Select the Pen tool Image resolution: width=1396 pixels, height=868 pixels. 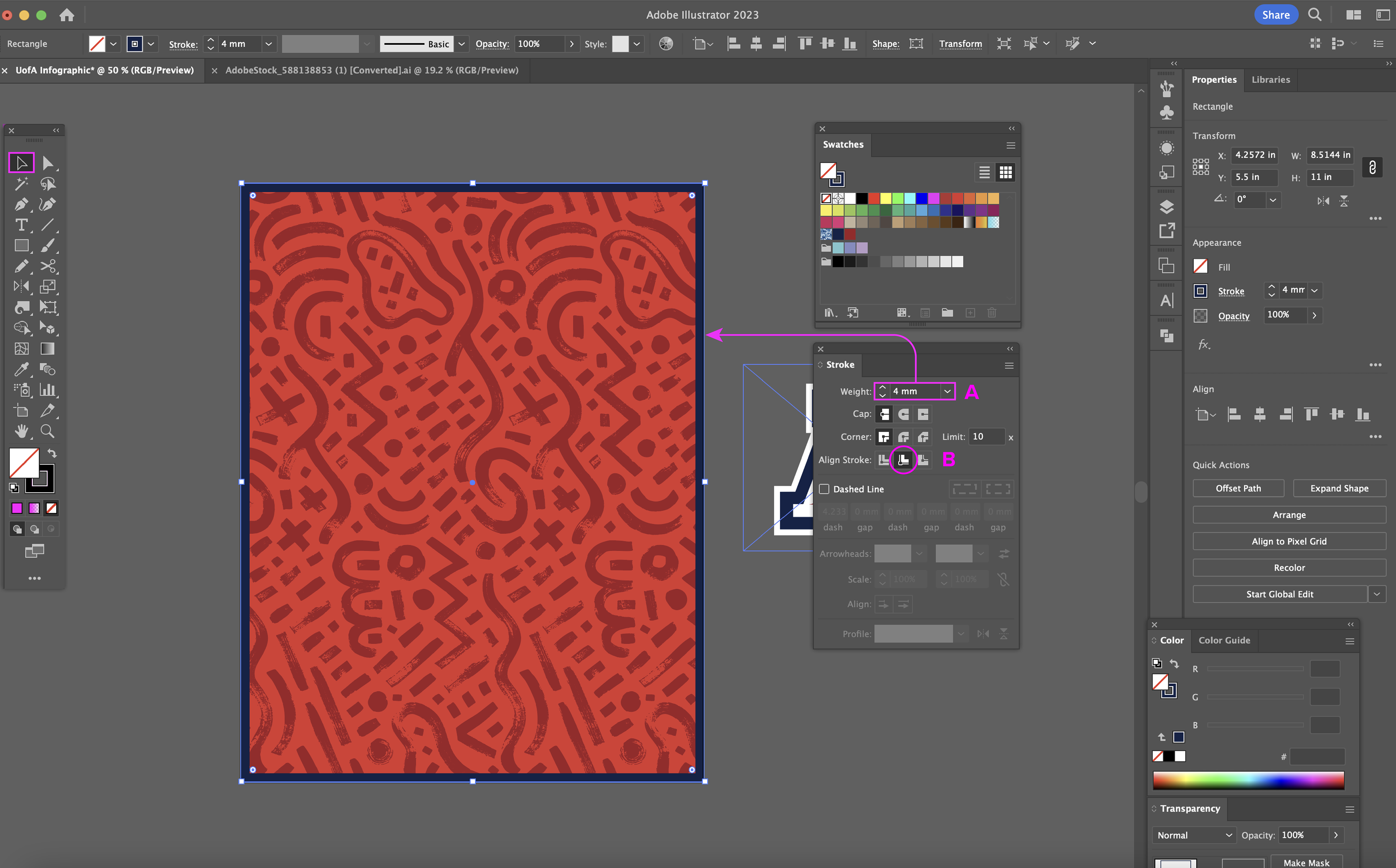coord(21,205)
